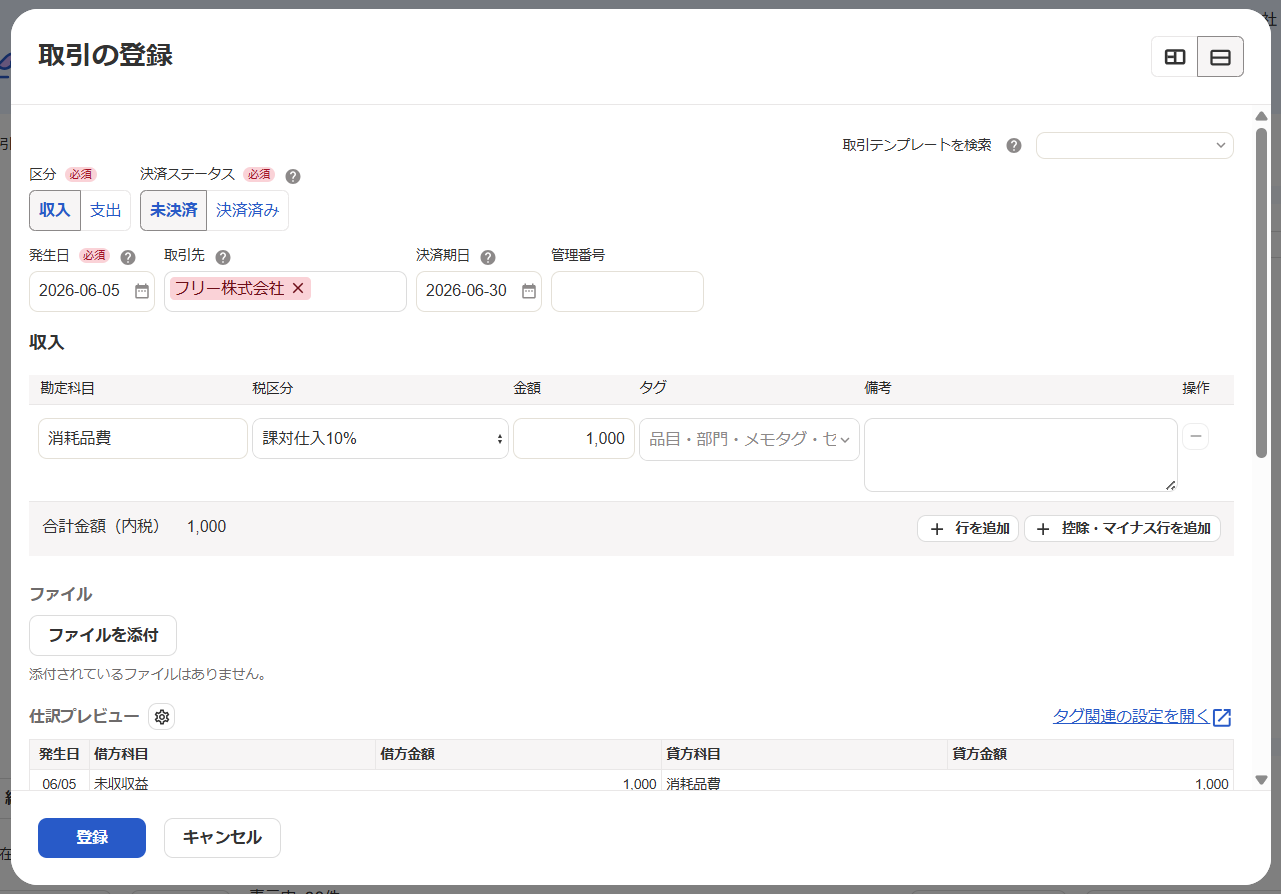Click 勘定科目 field 消耗品費

[143, 438]
